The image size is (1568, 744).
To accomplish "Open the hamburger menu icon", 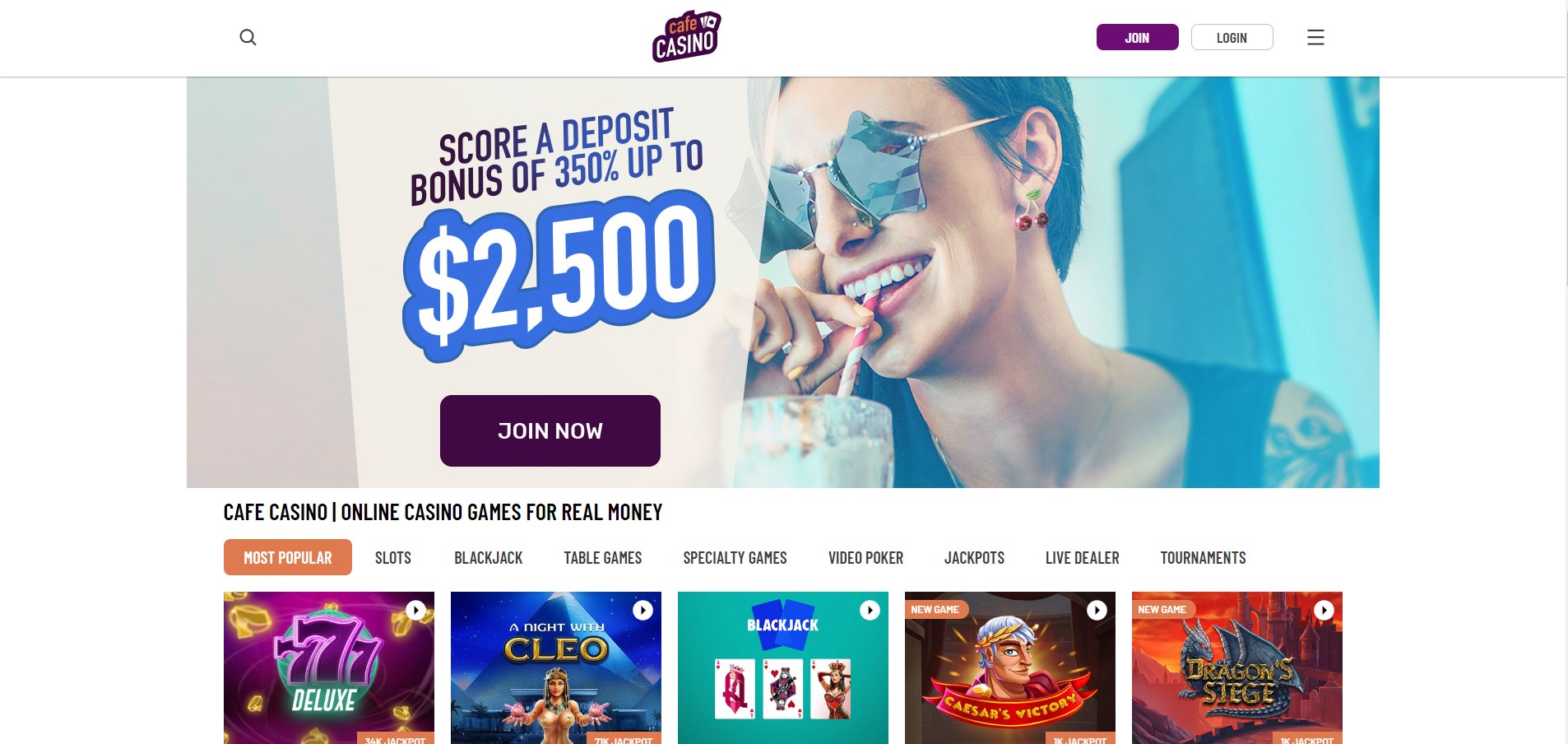I will click(1315, 37).
